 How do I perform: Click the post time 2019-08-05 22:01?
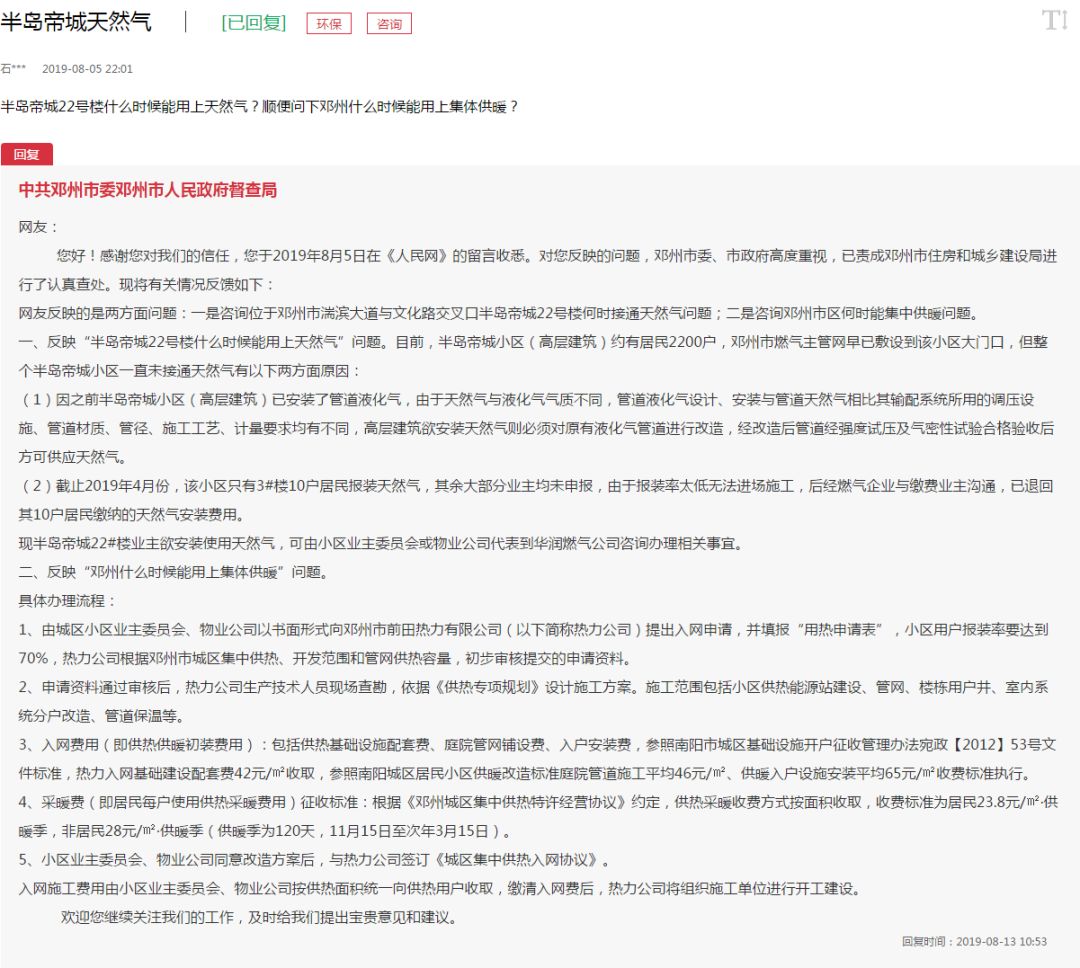click(87, 68)
